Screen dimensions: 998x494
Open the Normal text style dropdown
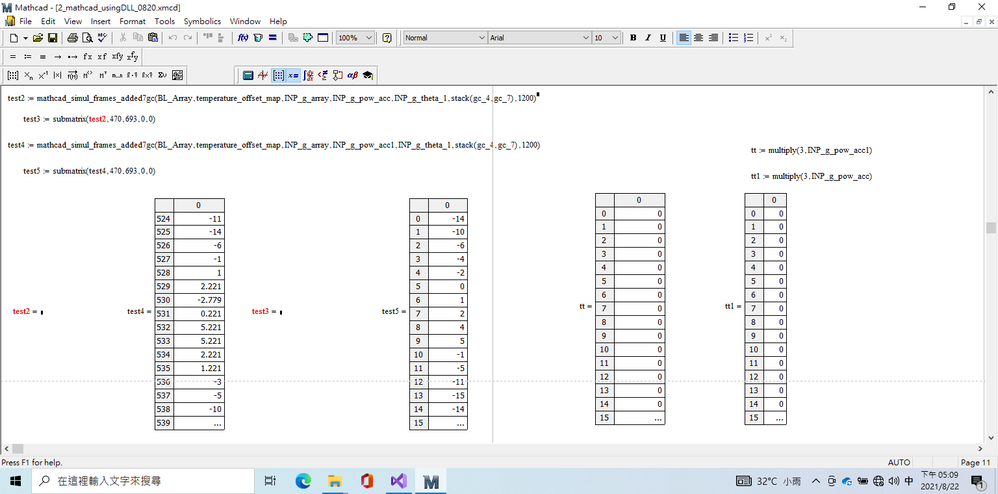coord(481,38)
